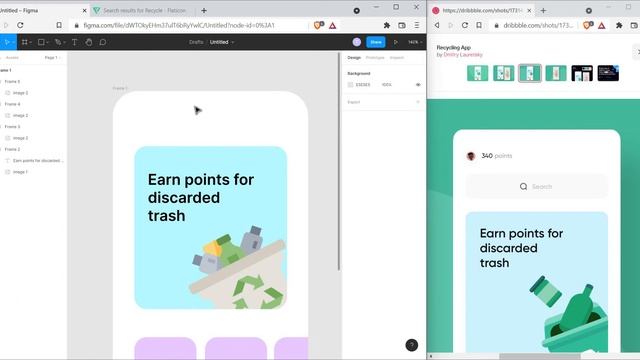Open first Dribbble shot thumbnail
The height and width of the screenshot is (360, 640).
pos(478,73)
